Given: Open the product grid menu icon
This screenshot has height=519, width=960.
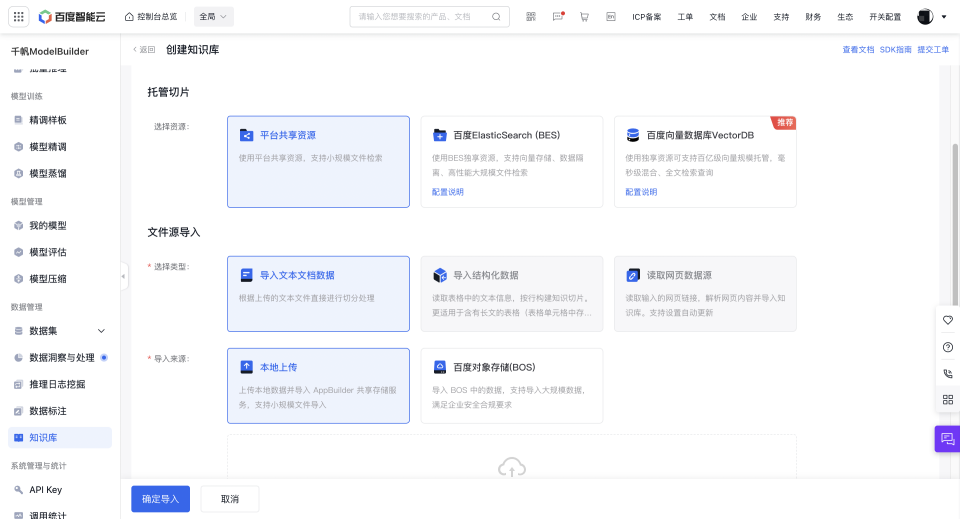Looking at the screenshot, I should click(19, 17).
